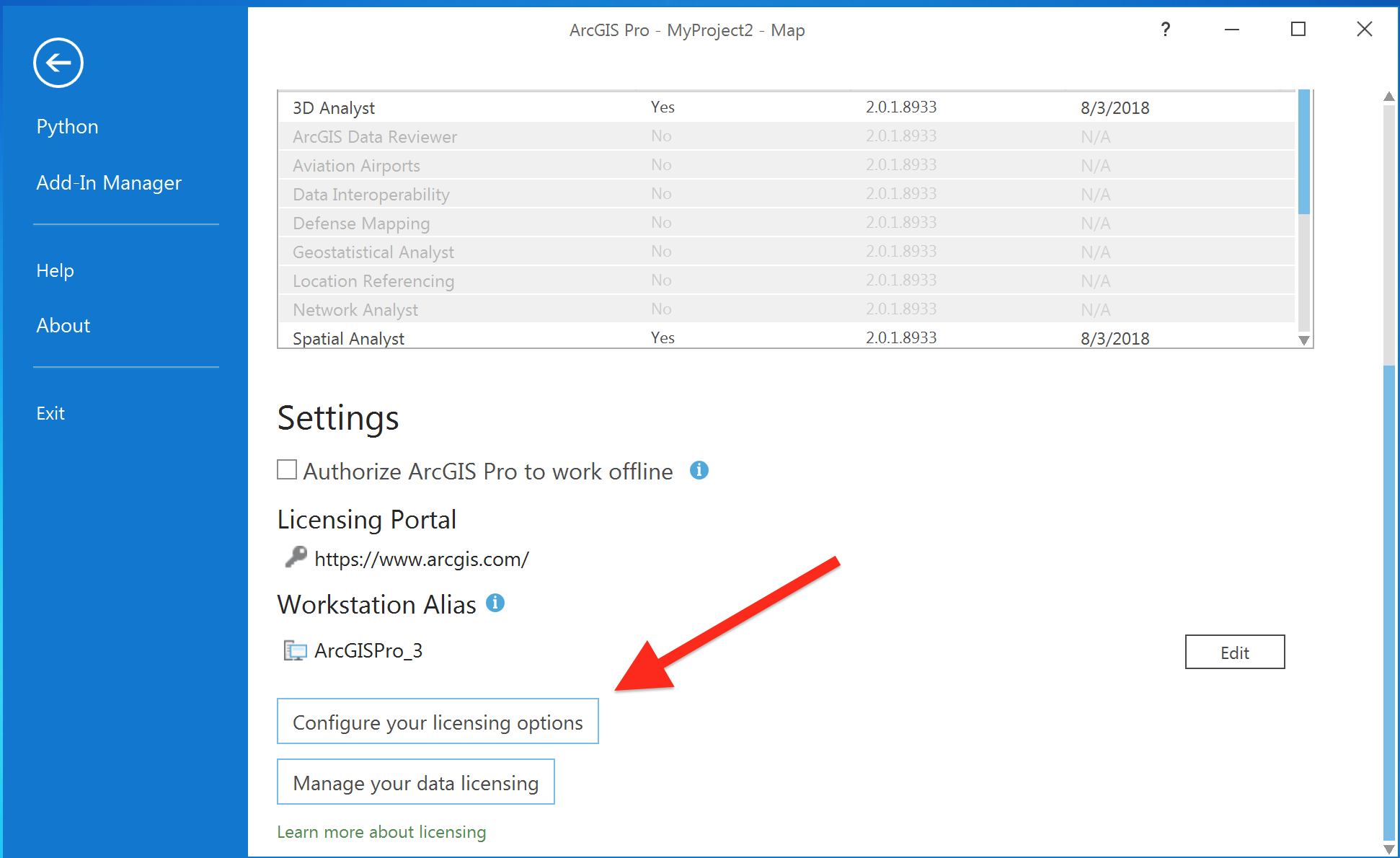This screenshot has width=1400, height=858.
Task: Select Spatial Analyst row in extensions list
Action: pos(348,338)
